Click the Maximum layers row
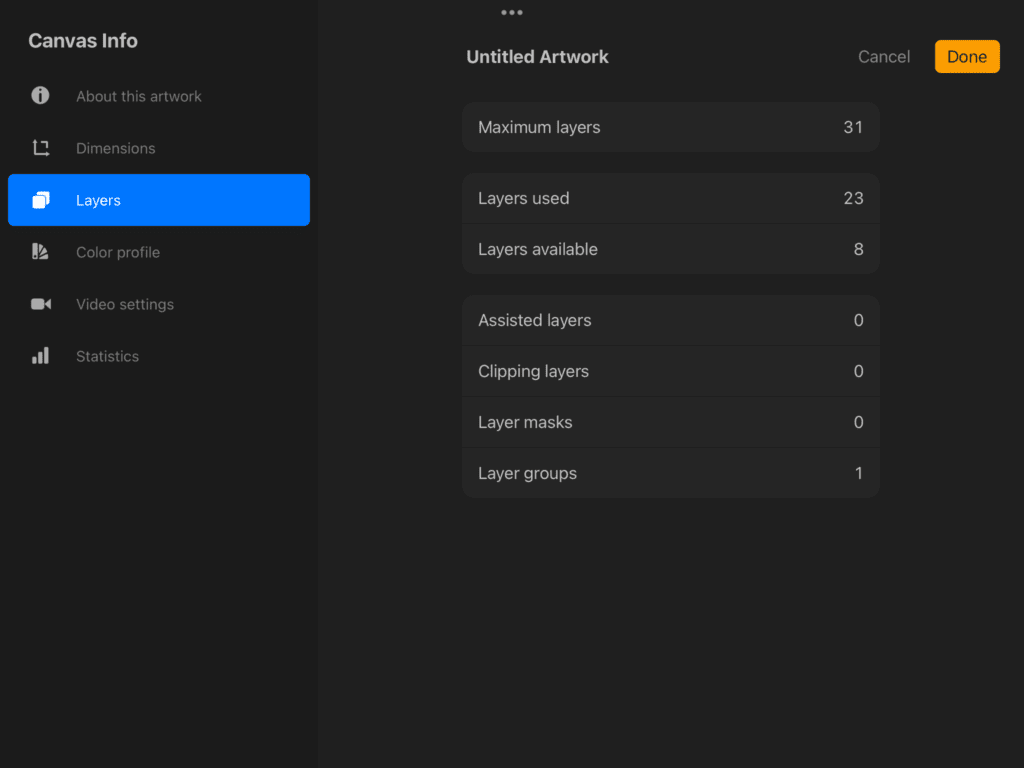The image size is (1024, 768). pos(670,127)
